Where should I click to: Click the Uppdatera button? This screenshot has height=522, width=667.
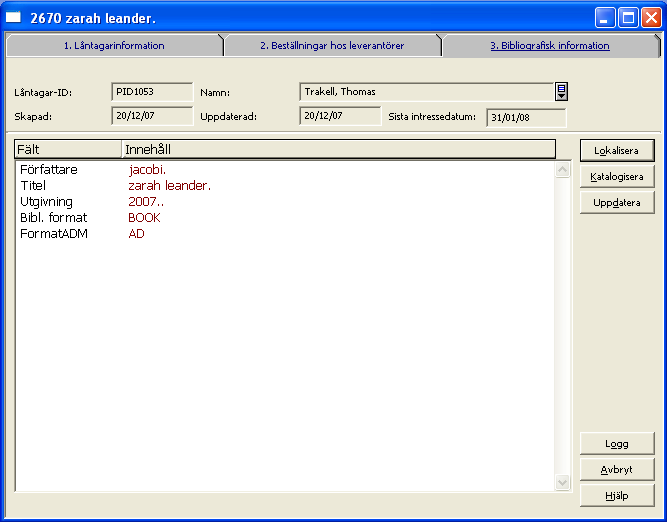coord(617,203)
